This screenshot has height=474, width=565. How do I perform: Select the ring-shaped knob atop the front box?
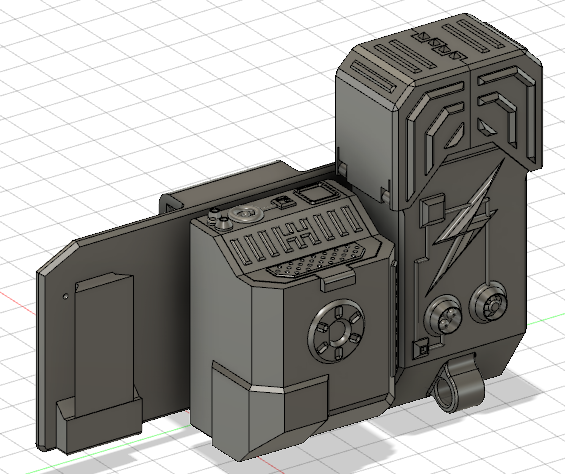coord(247,214)
